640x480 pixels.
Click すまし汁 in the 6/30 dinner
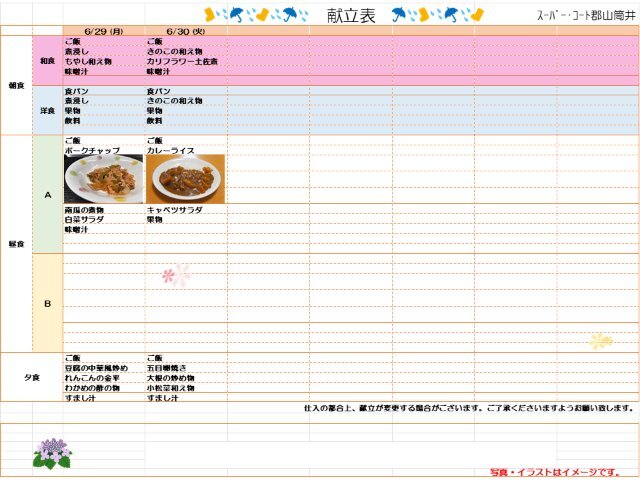pyautogui.click(x=162, y=398)
